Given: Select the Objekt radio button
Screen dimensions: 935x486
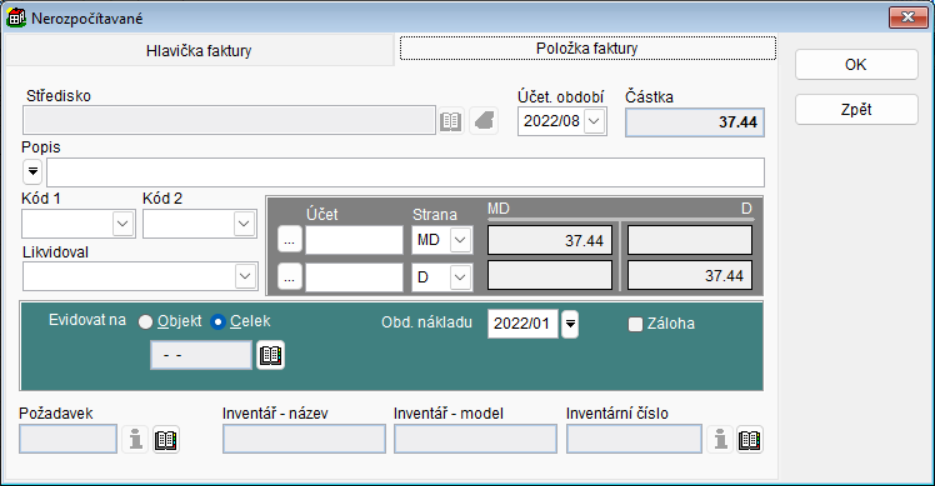Looking at the screenshot, I should click(x=146, y=322).
